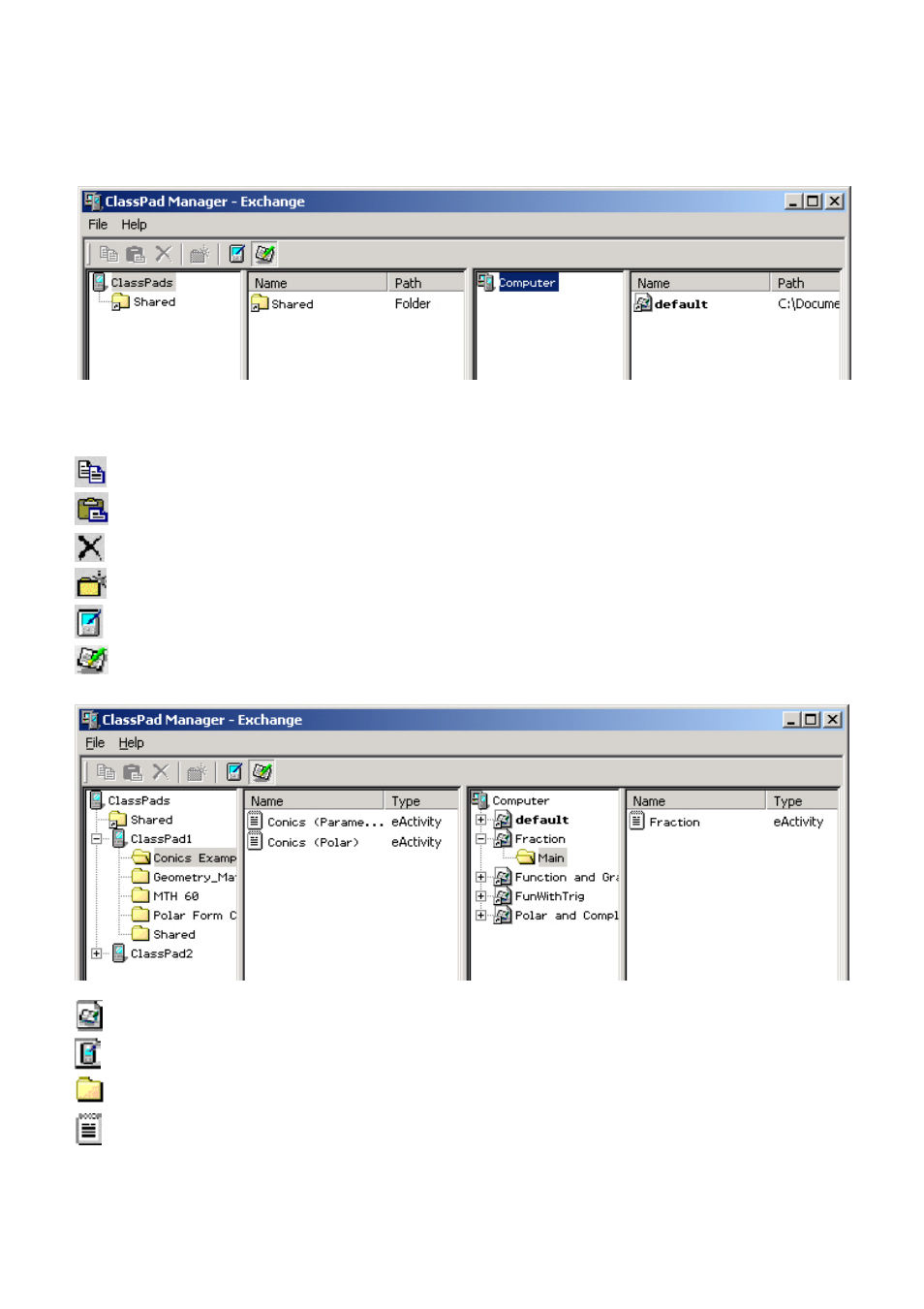This screenshot has height=1309, width=924.
Task: Toggle Exchange window toolbar icon in ClassPad1 window
Action: (262, 772)
